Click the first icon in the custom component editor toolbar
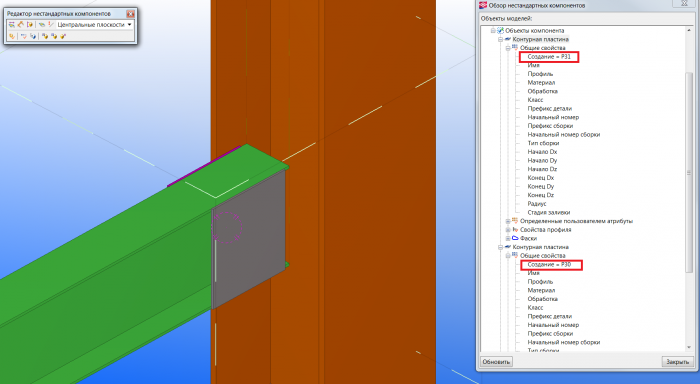The height and width of the screenshot is (384, 700). [x=12, y=25]
